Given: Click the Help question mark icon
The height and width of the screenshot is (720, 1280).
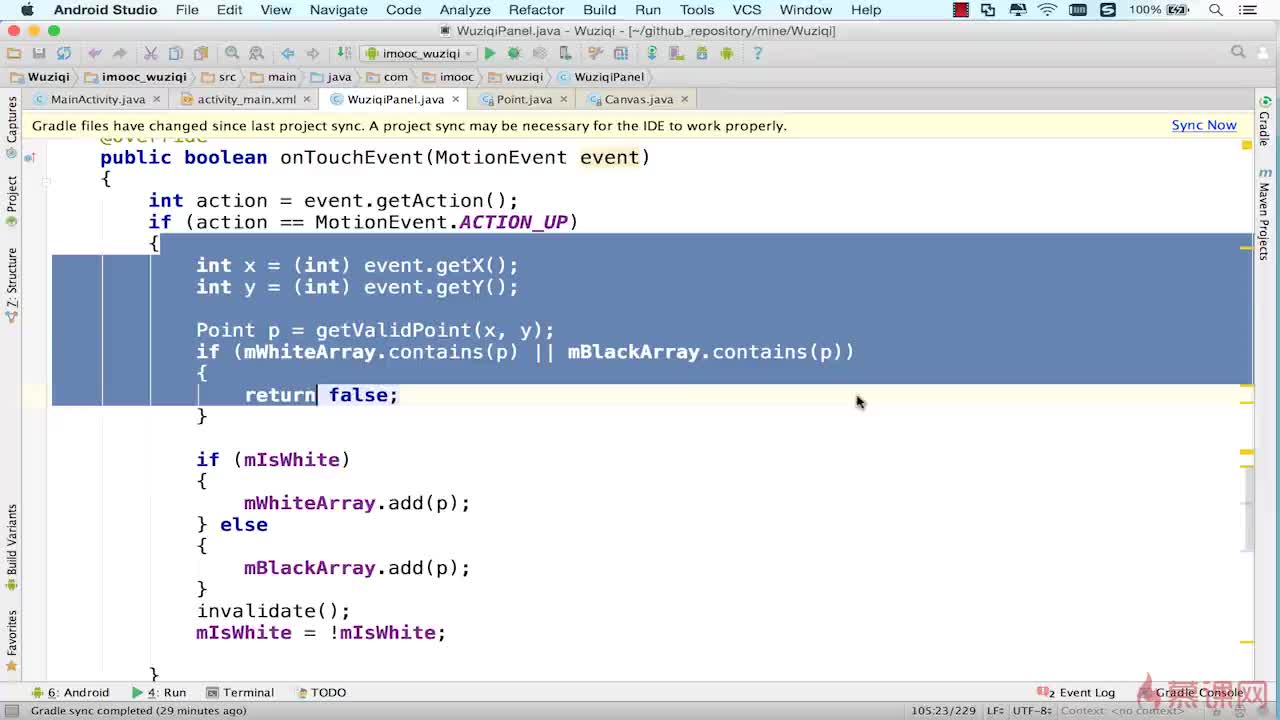Looking at the screenshot, I should (x=757, y=53).
